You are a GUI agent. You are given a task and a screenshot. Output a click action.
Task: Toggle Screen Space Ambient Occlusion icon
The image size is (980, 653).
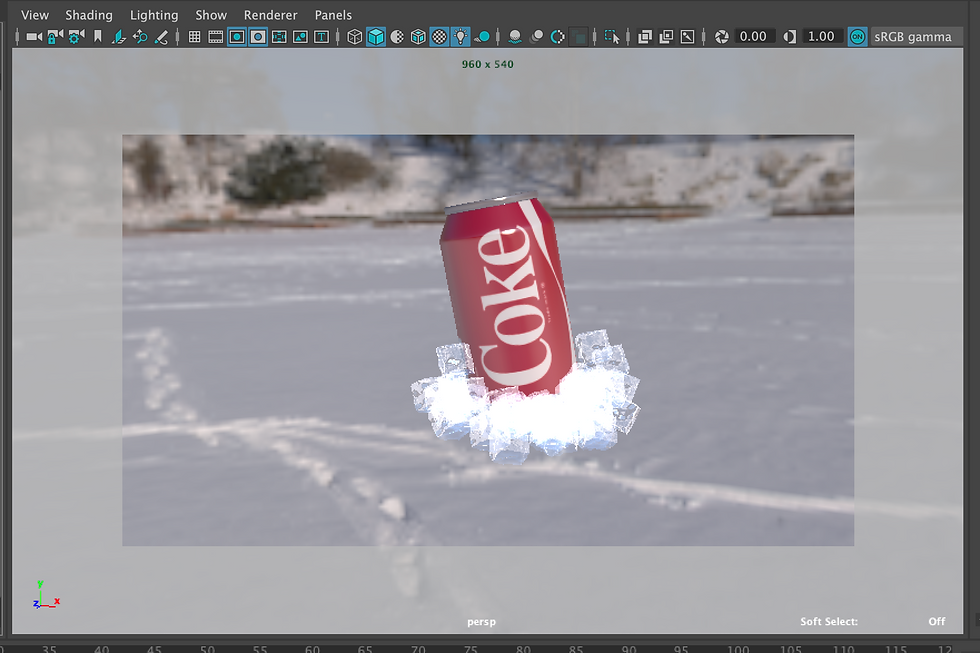515,37
